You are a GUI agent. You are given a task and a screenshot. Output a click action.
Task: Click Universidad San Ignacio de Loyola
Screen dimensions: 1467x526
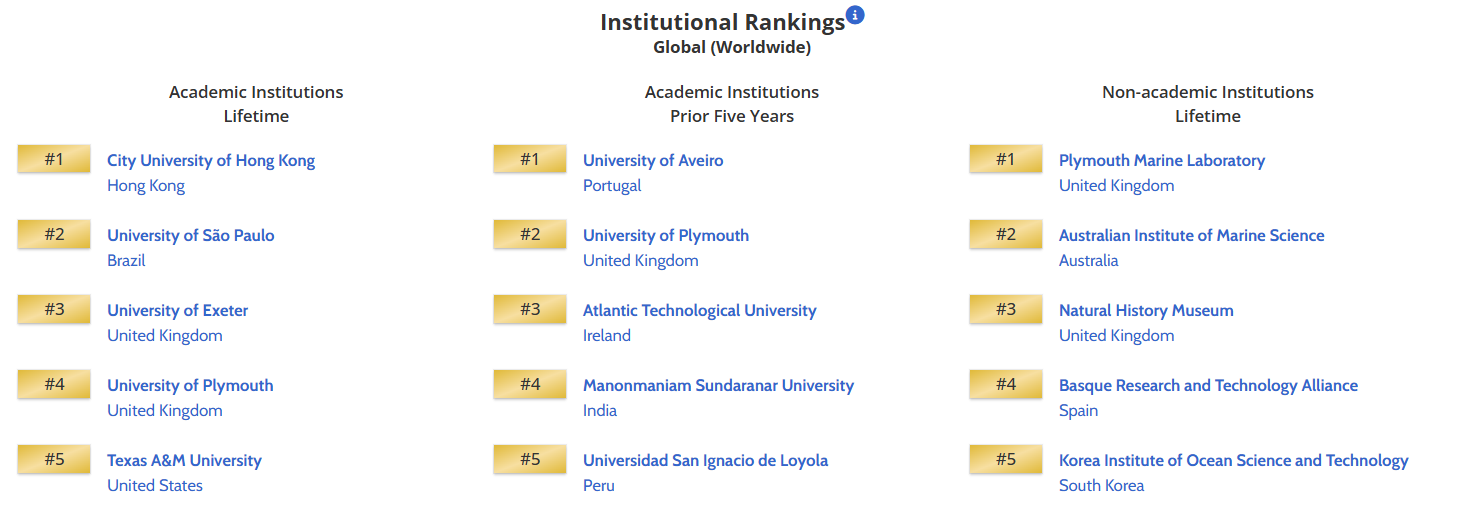pos(705,460)
